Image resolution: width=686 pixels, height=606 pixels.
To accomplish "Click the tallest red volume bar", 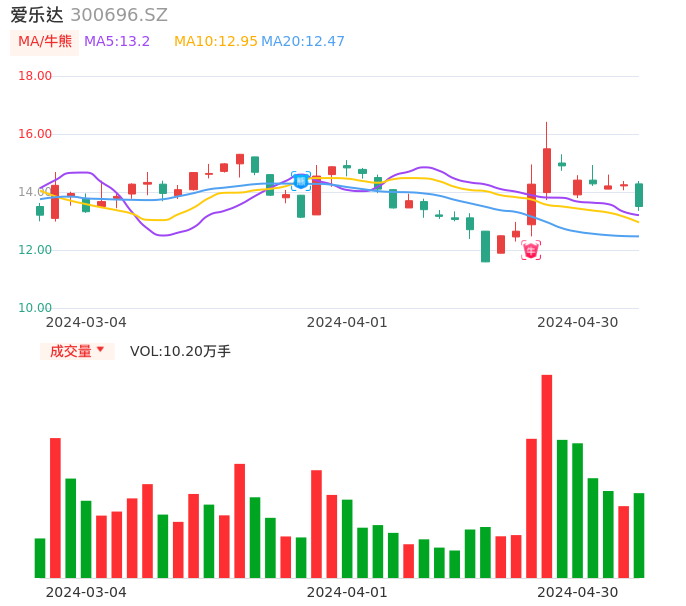I will click(x=547, y=476).
